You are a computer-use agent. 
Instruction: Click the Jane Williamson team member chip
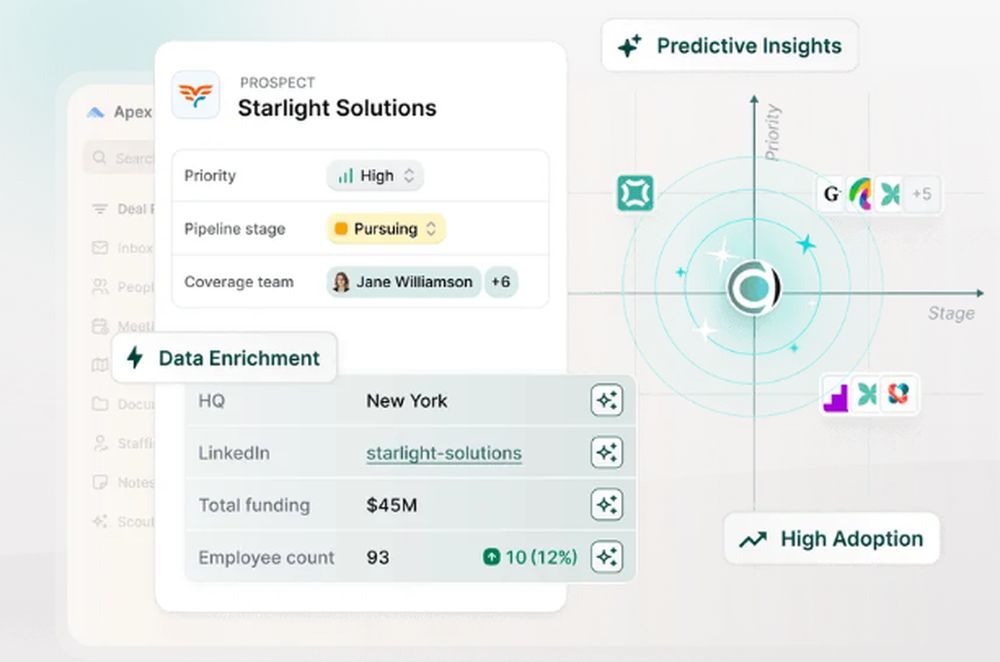point(403,282)
